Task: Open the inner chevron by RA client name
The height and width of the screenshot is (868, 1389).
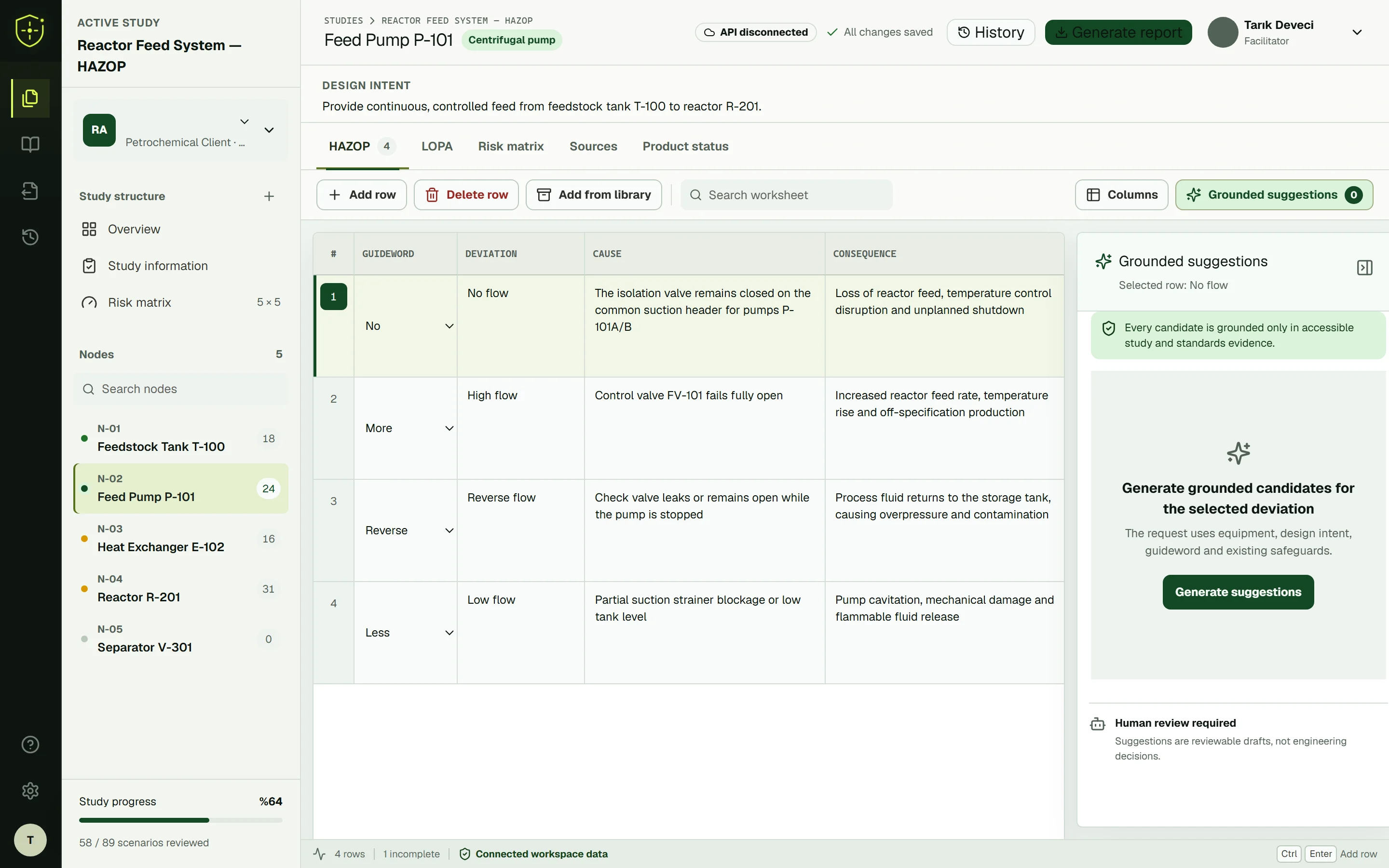Action: 245,122
